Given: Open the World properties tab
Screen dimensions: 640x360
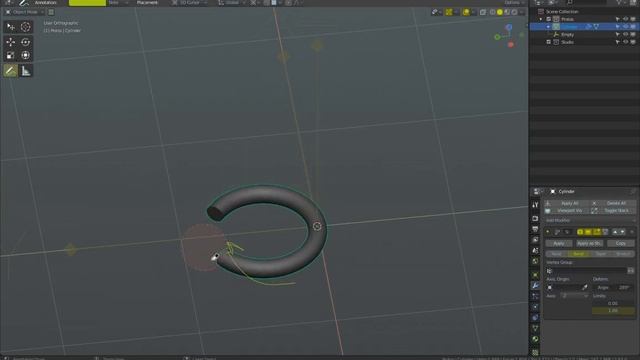Looking at the screenshot, I should point(535,261).
